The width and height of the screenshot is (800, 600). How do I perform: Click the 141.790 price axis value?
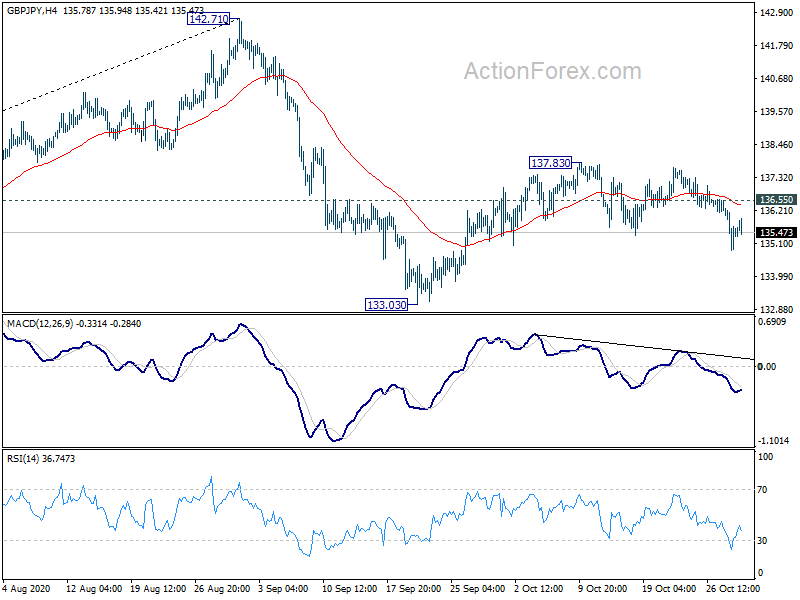pyautogui.click(x=777, y=46)
